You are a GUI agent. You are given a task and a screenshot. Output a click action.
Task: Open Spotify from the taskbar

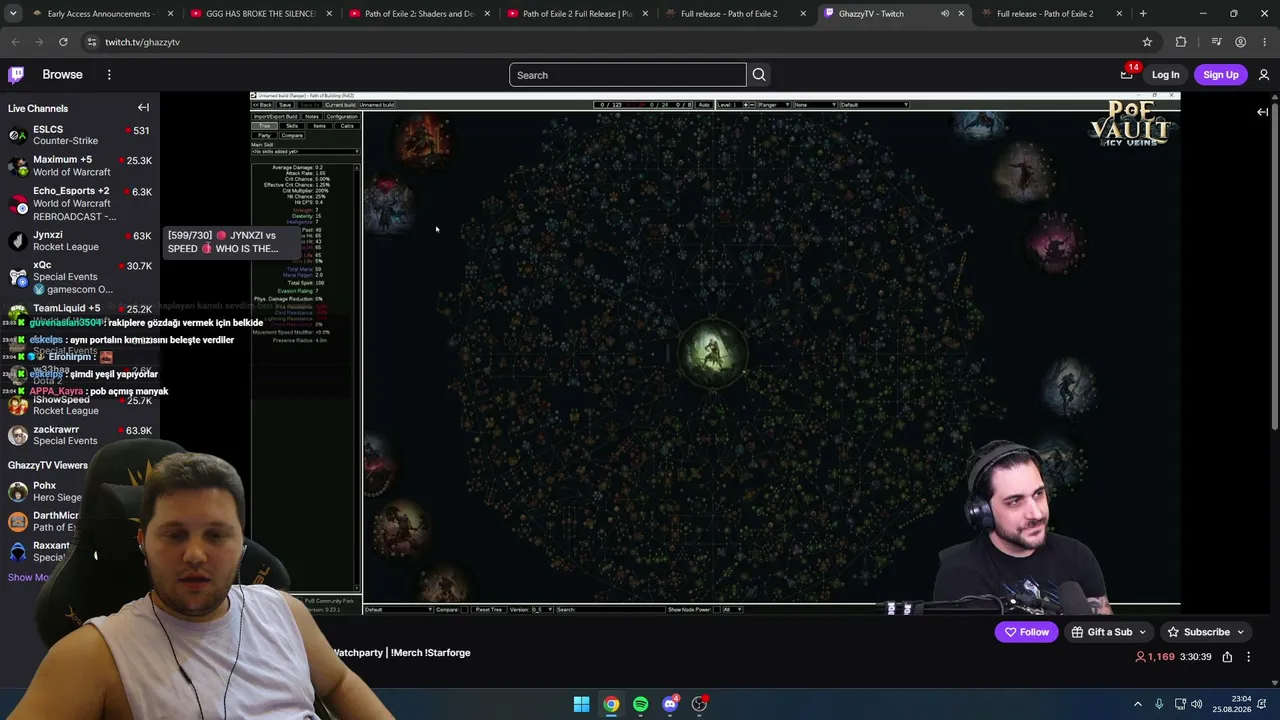[x=640, y=704]
